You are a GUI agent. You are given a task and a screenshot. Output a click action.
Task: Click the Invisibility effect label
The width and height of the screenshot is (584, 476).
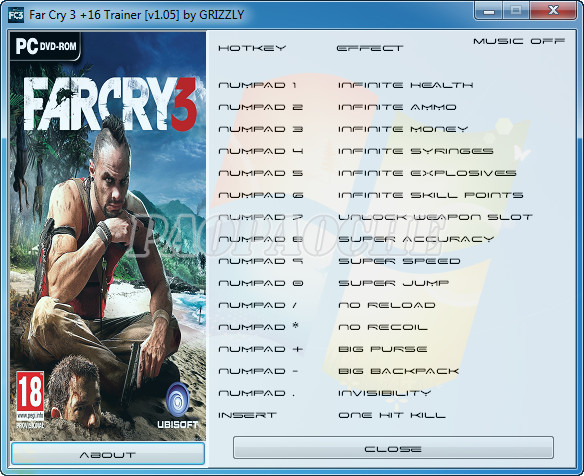tap(384, 393)
